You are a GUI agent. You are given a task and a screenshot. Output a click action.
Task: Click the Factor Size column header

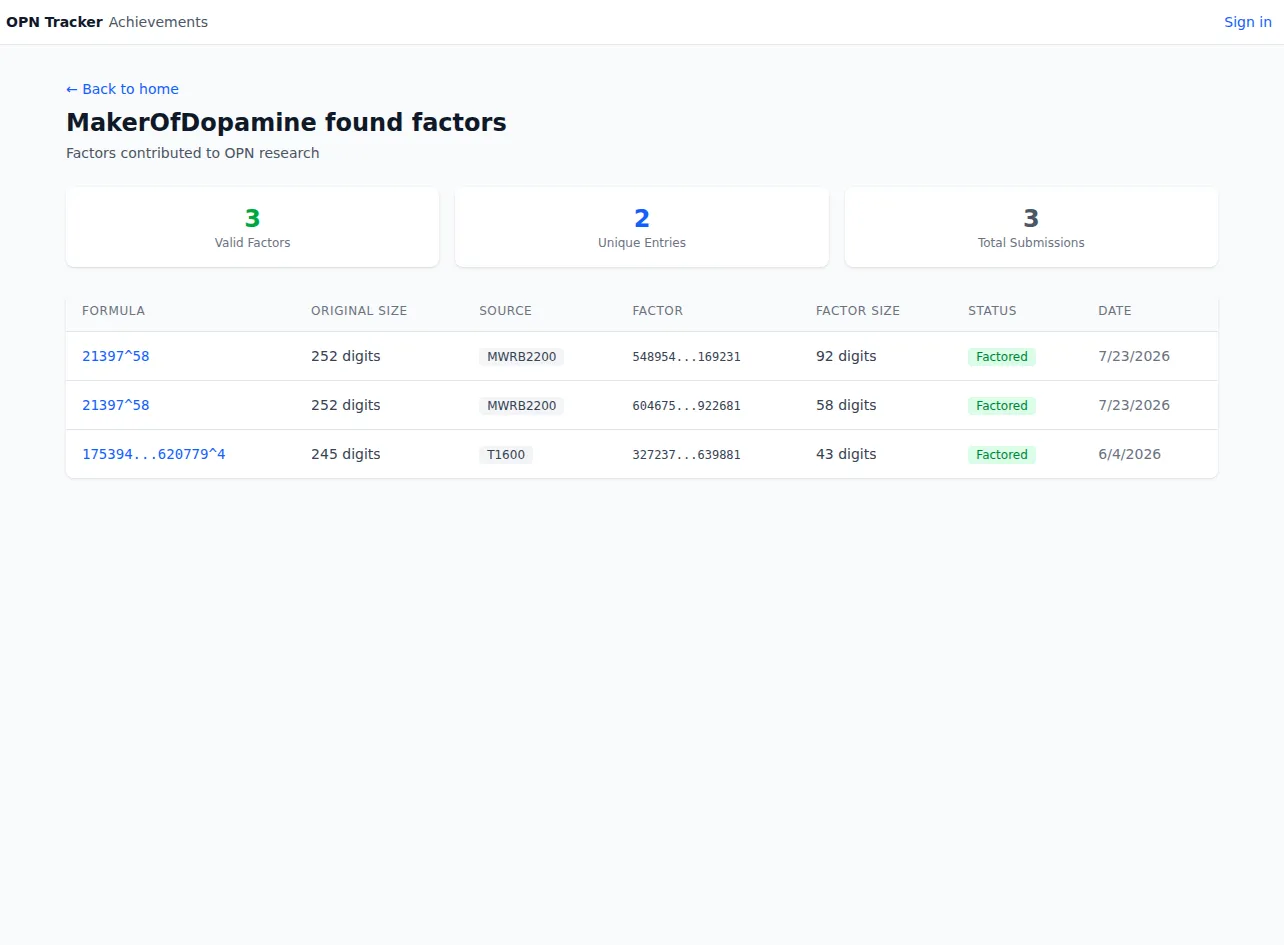coord(858,311)
